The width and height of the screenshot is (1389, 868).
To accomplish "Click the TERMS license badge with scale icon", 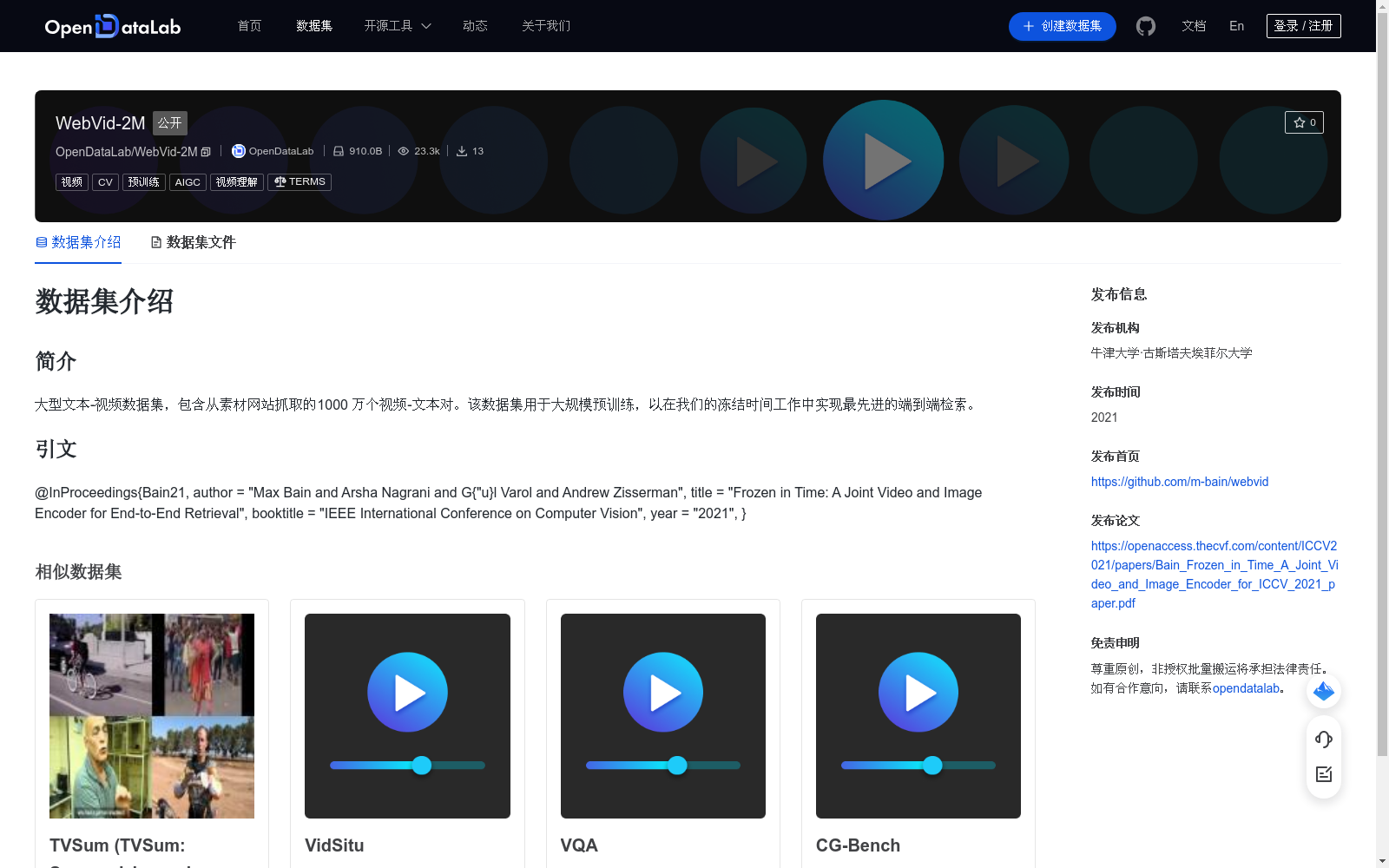I will pos(300,181).
